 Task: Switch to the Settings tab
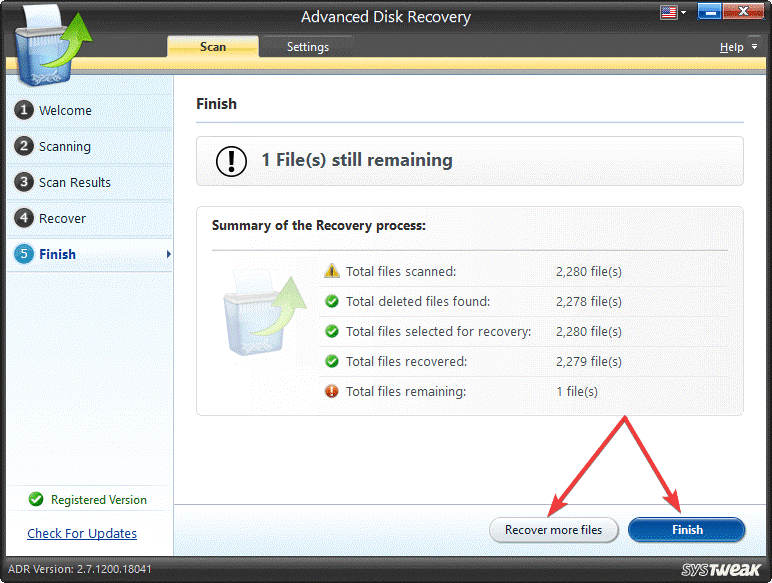308,47
